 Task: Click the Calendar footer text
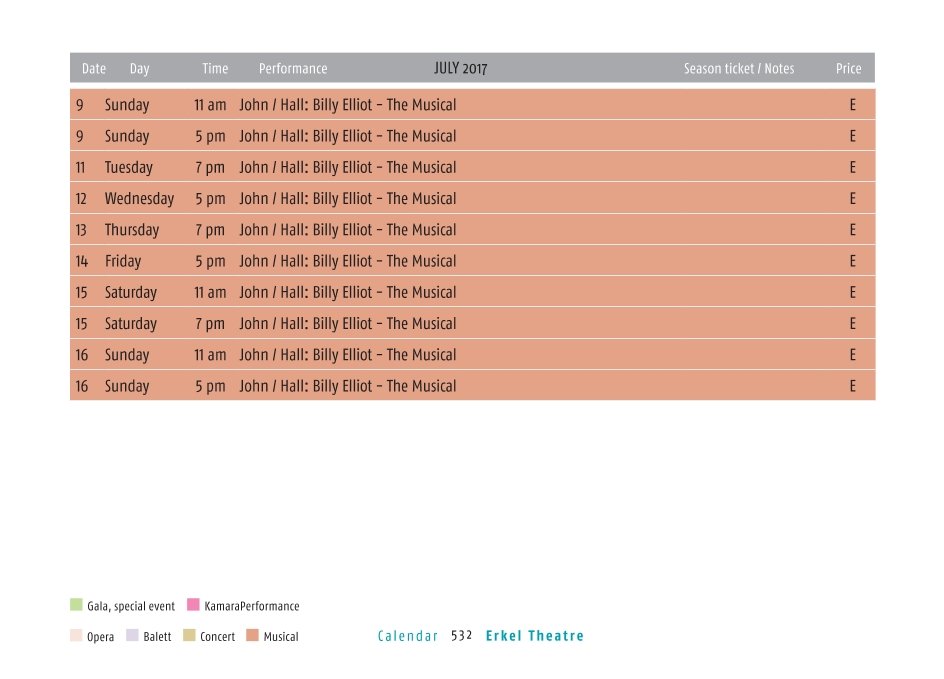tap(408, 636)
